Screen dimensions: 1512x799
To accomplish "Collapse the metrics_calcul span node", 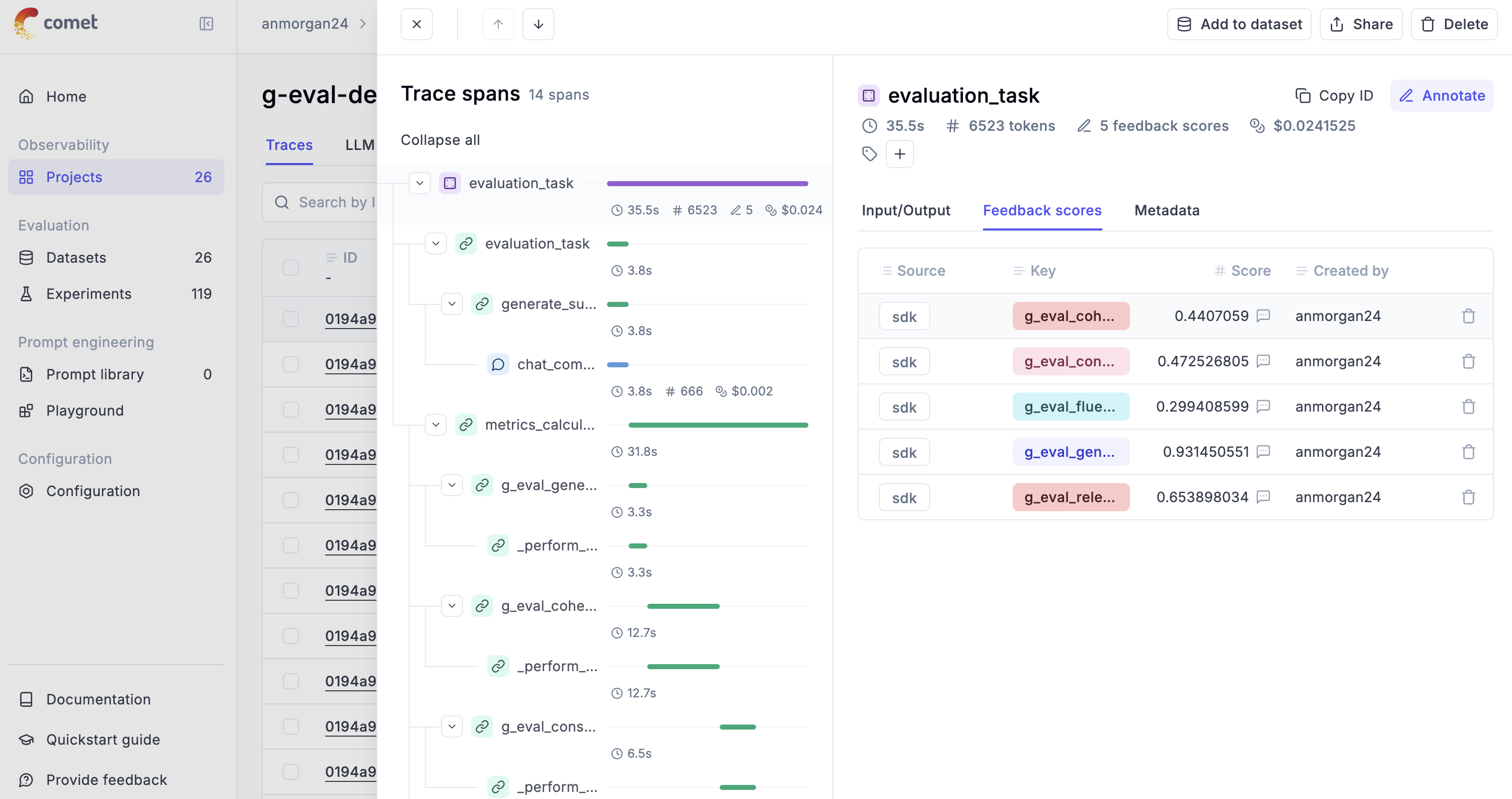I will [435, 425].
